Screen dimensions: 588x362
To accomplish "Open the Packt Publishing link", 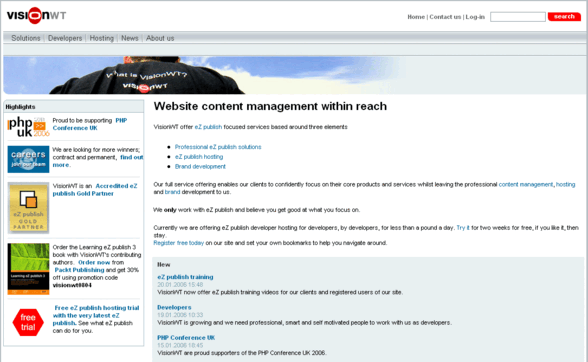I will pos(80,270).
